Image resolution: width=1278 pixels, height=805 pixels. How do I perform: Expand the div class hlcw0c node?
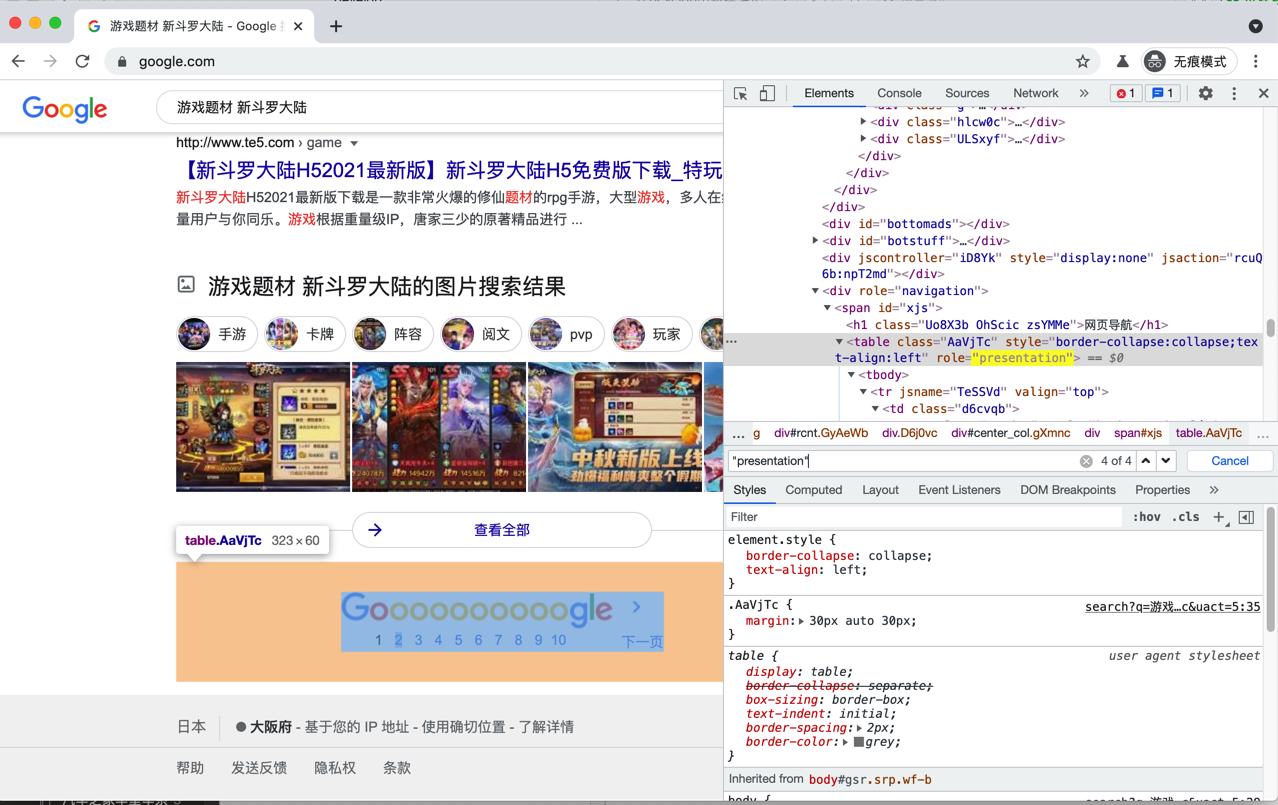[863, 122]
